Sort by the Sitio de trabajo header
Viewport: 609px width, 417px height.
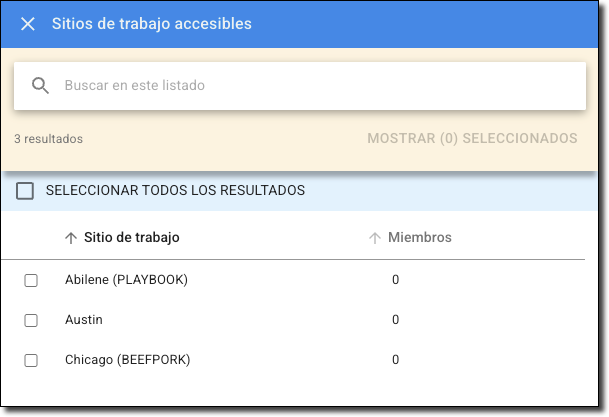click(132, 238)
